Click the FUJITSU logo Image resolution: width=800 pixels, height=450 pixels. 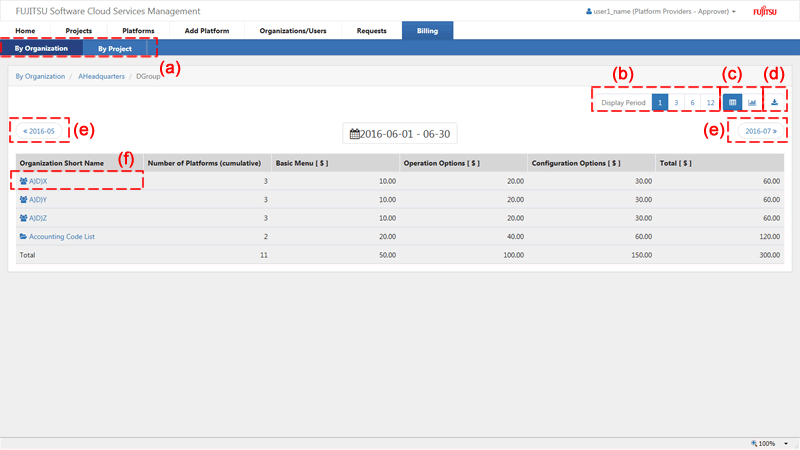coord(765,11)
